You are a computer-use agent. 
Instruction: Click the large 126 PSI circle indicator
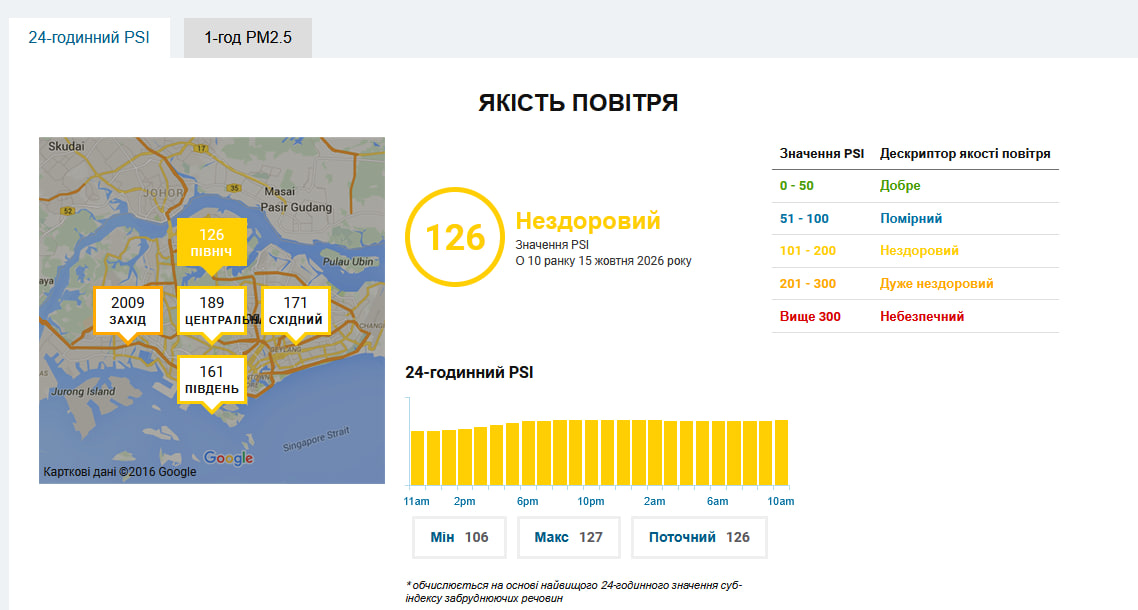tap(455, 237)
